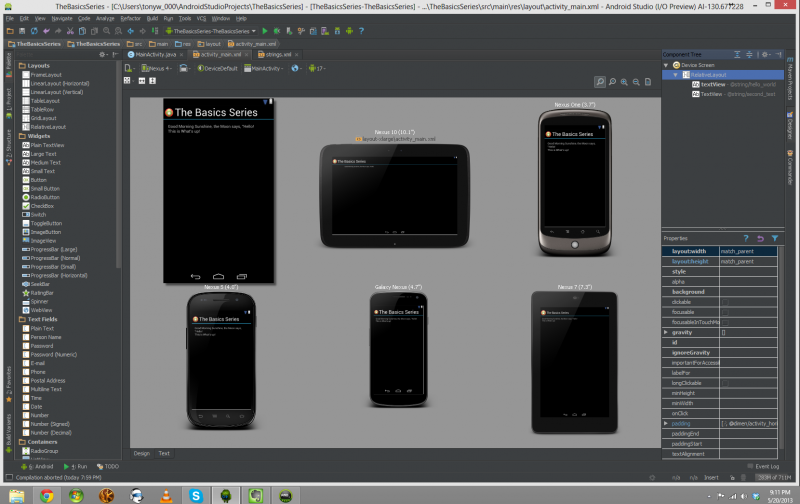Click the Palette settings gear icon
The height and width of the screenshot is (504, 800).
103,54
